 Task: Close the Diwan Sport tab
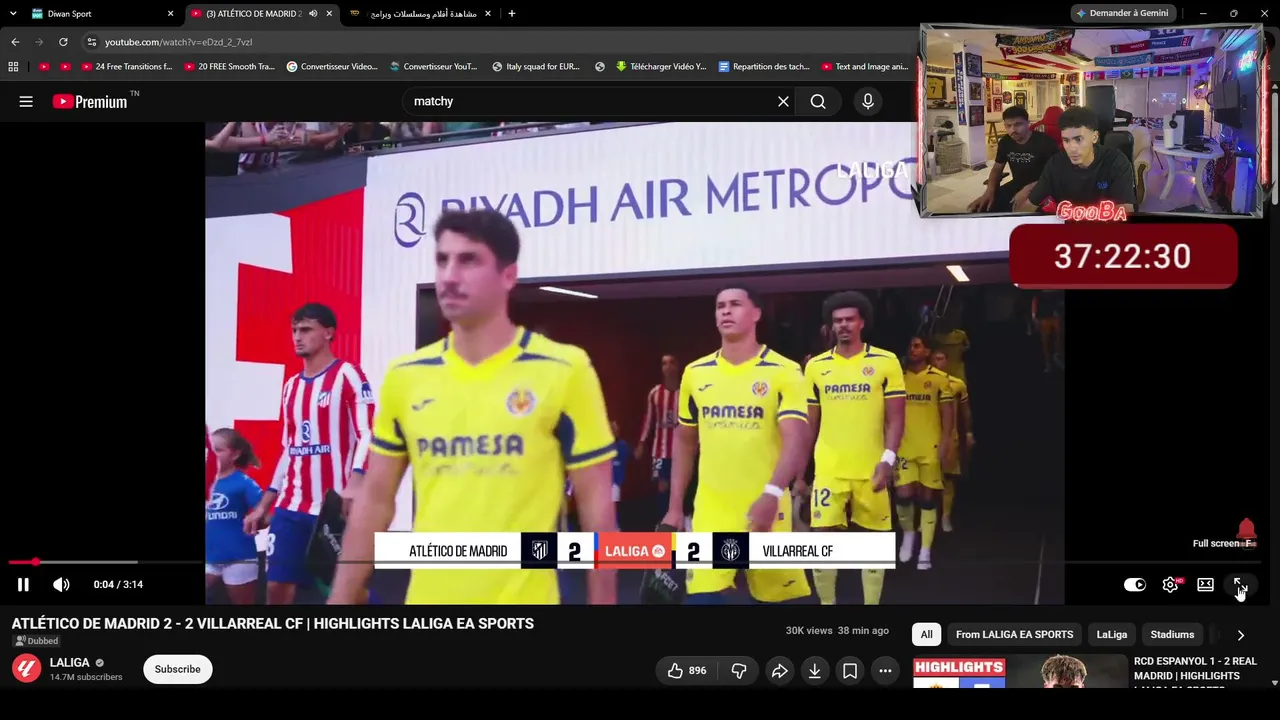(171, 14)
